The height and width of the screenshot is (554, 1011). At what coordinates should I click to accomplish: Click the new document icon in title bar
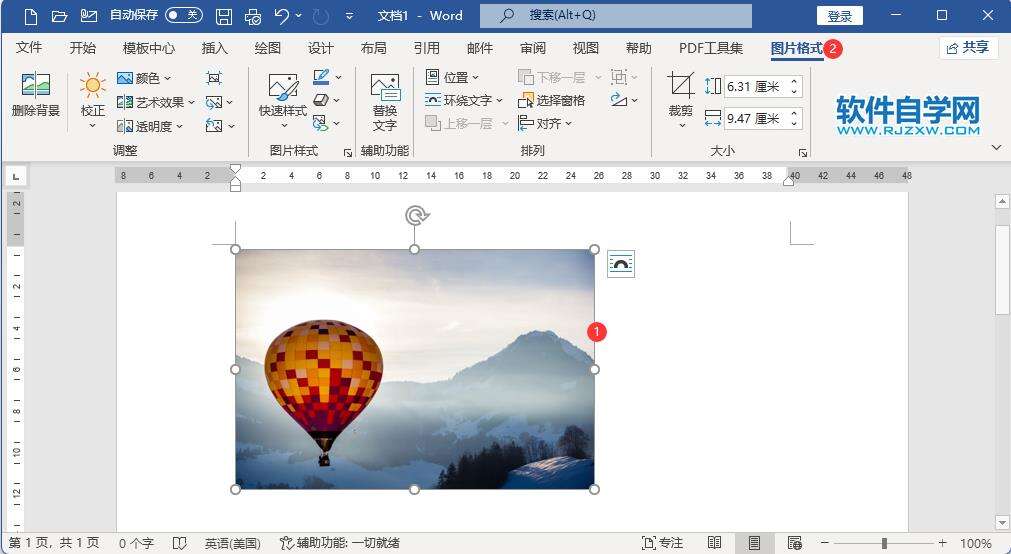tap(30, 16)
